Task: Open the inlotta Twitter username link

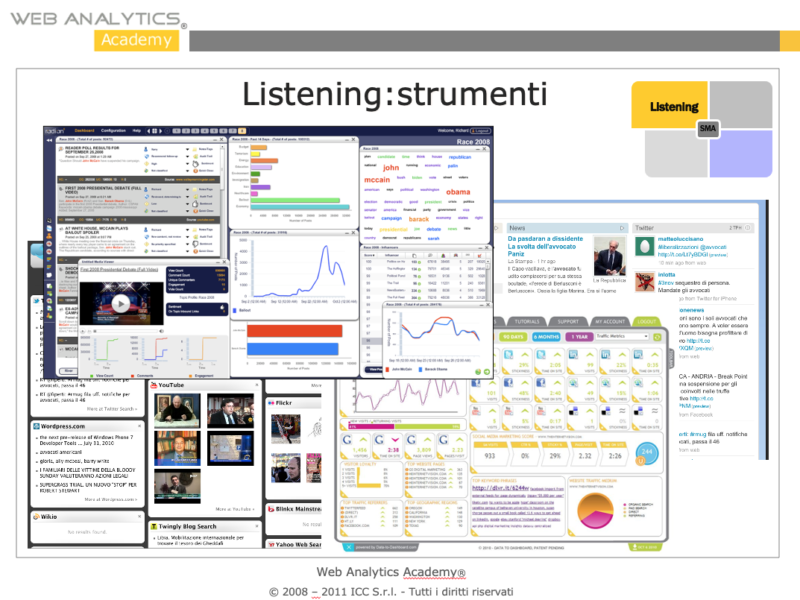Action: pos(666,274)
